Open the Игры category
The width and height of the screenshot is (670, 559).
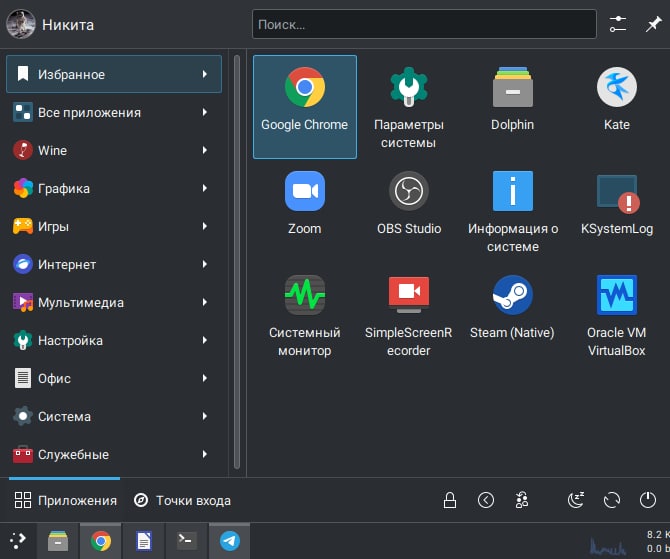[114, 227]
